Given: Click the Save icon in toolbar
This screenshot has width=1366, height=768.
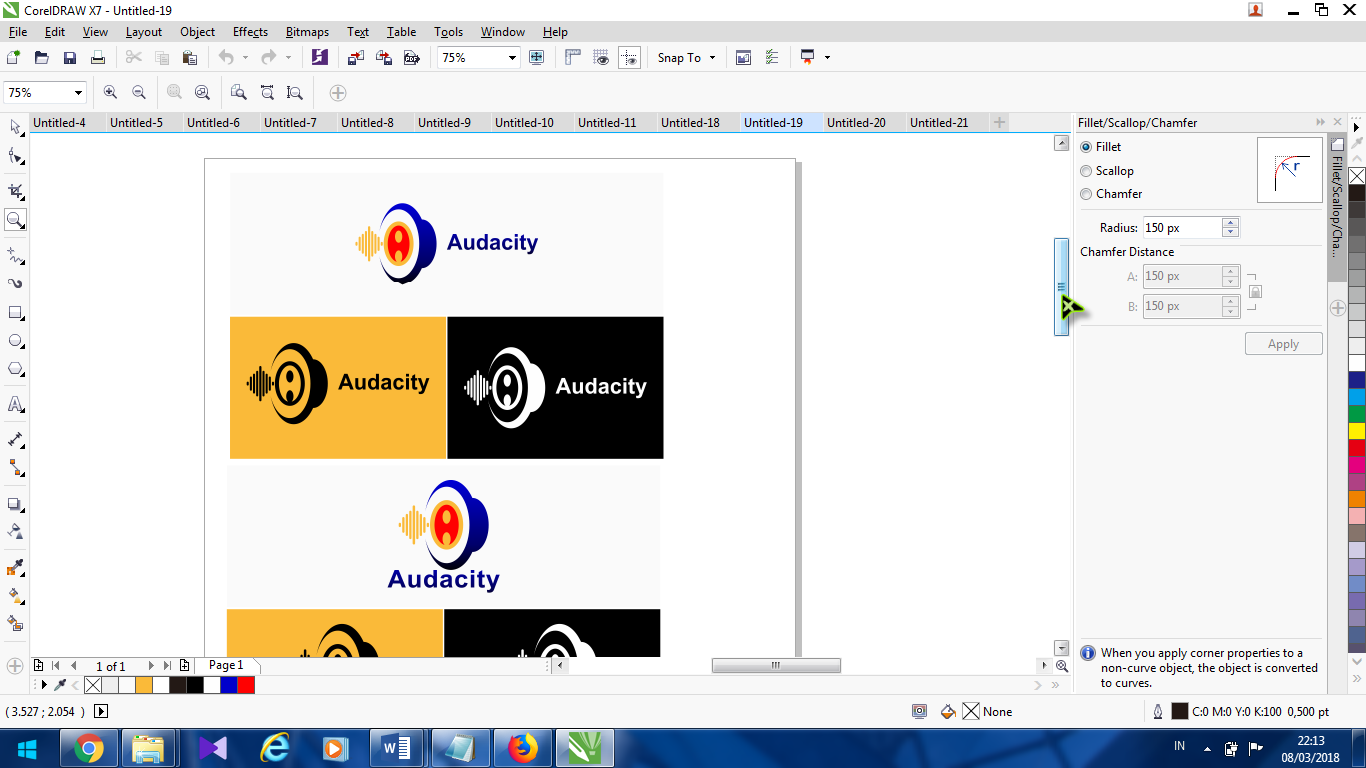Looking at the screenshot, I should coord(70,57).
